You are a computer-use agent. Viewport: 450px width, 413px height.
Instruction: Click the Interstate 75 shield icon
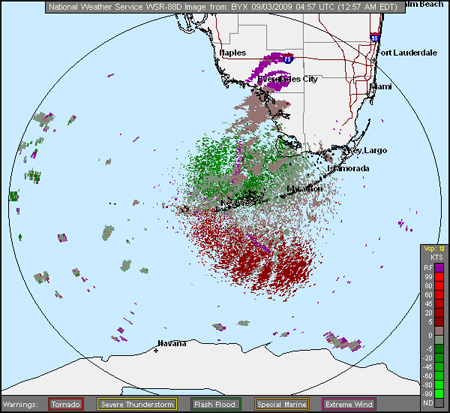tap(288, 59)
